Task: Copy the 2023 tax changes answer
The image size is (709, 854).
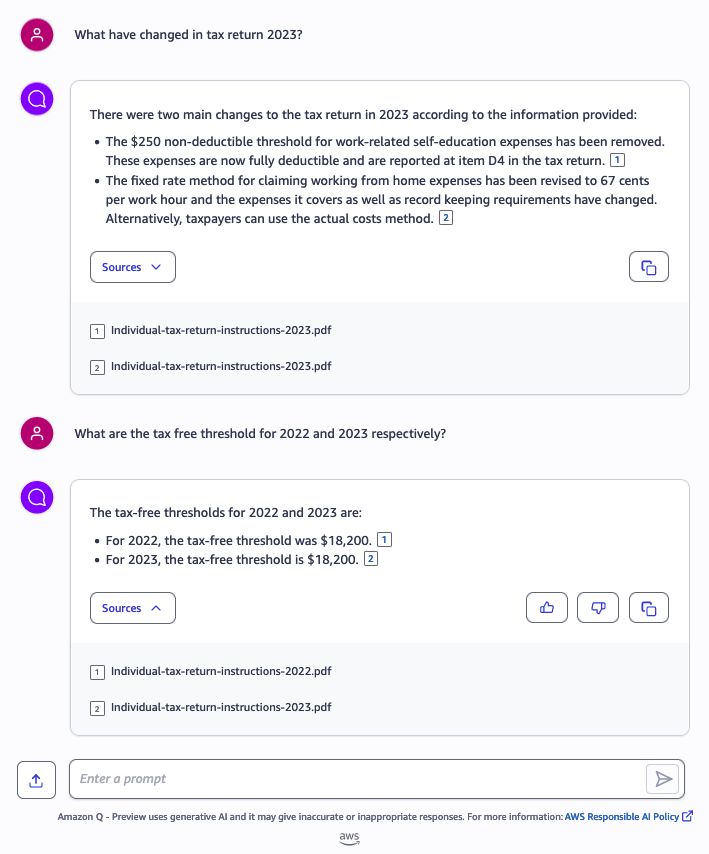Action: click(649, 267)
